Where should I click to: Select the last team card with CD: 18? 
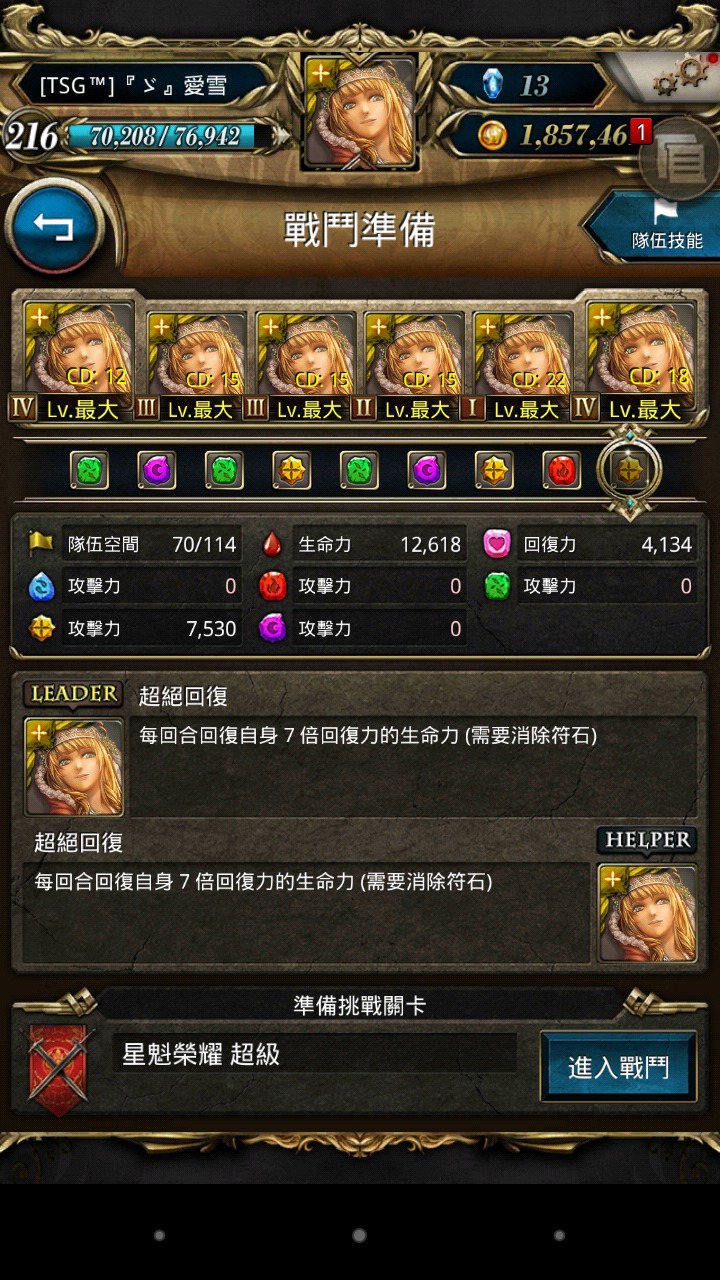pyautogui.click(x=640, y=360)
